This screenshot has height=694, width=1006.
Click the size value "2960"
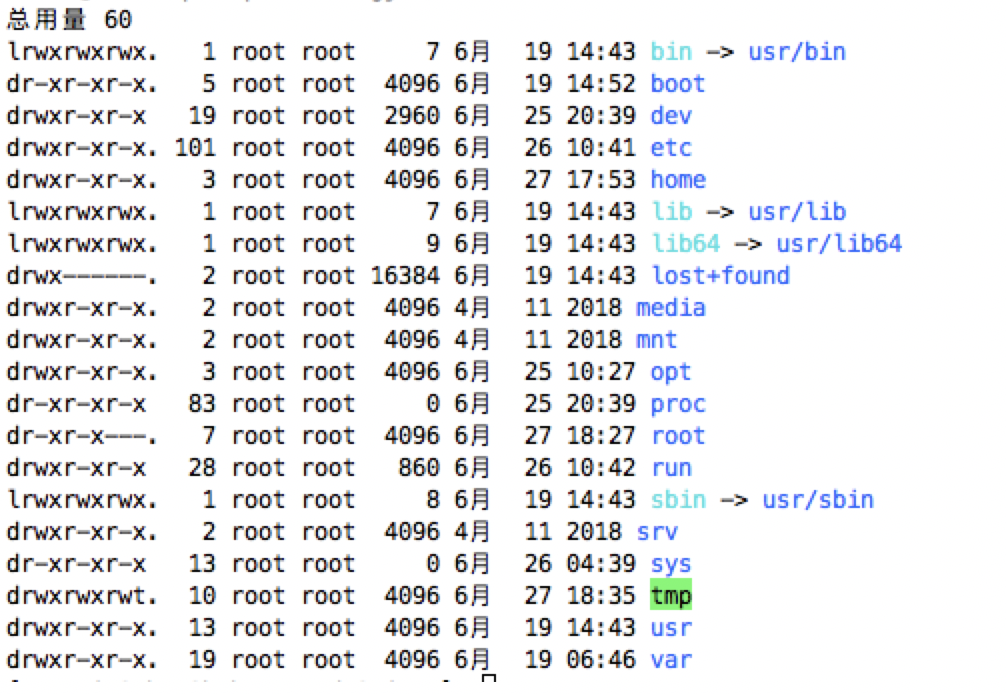tap(413, 115)
